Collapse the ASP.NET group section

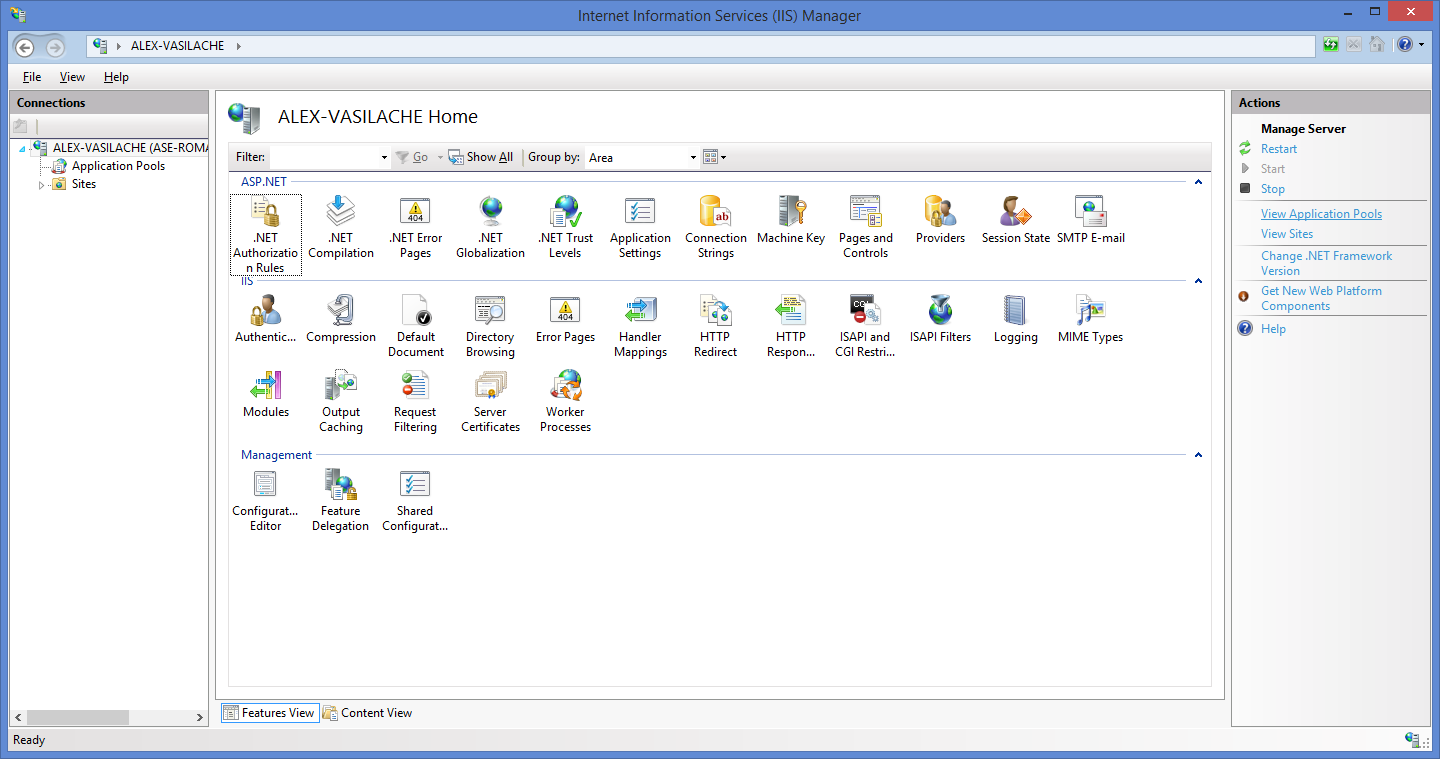coord(1197,182)
